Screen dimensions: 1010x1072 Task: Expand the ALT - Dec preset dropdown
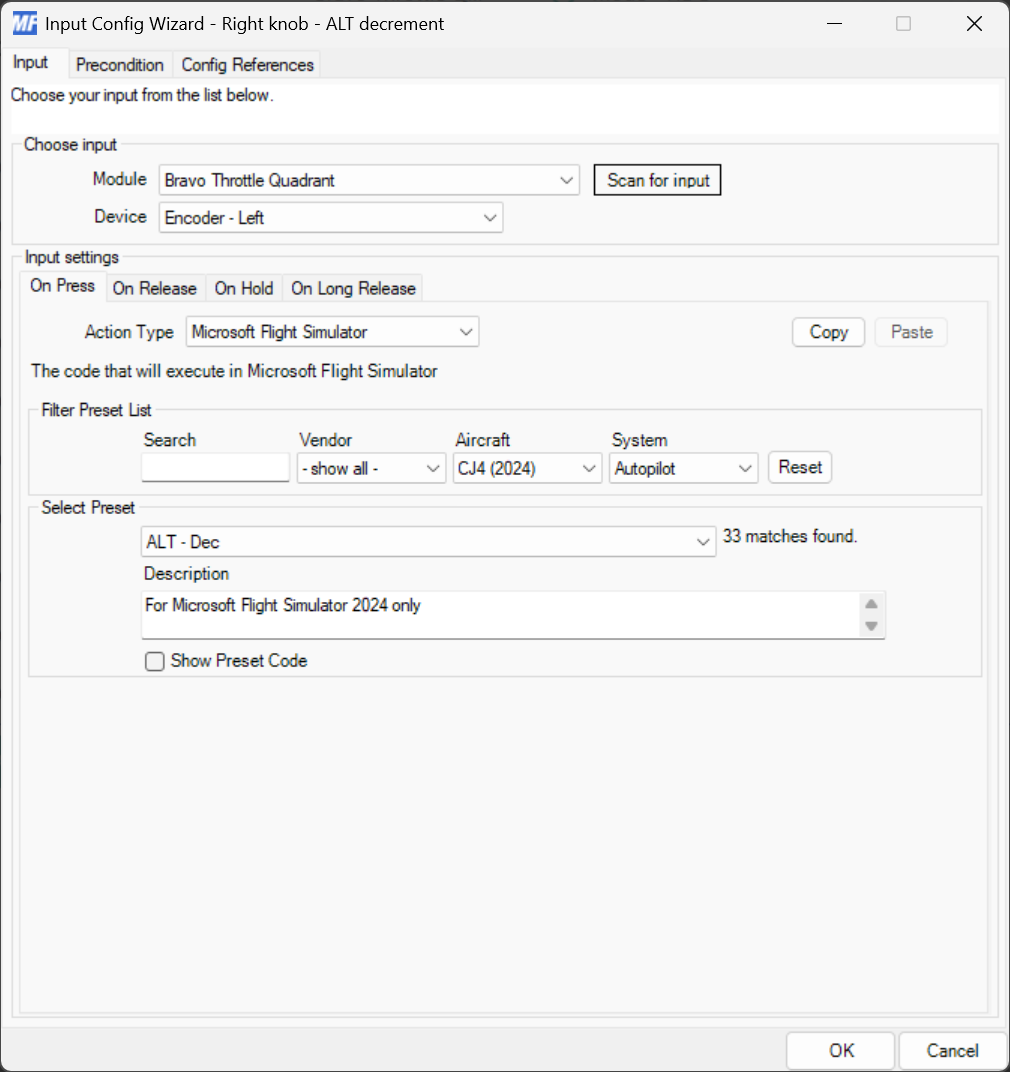click(429, 541)
